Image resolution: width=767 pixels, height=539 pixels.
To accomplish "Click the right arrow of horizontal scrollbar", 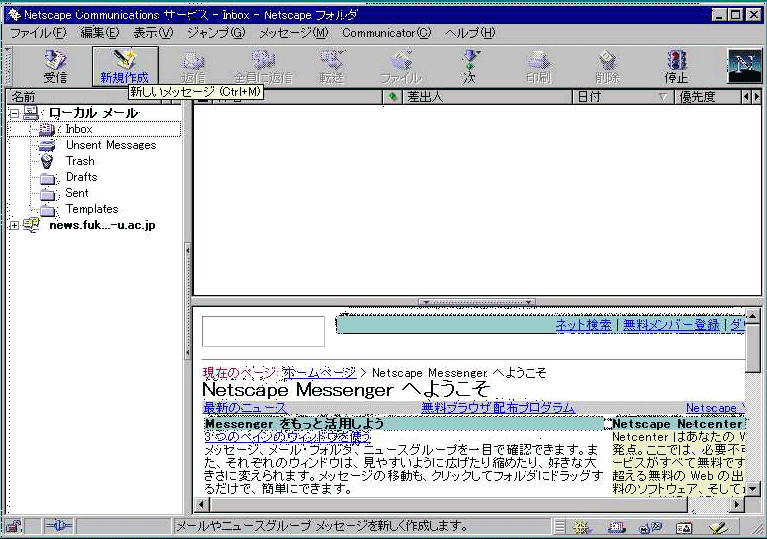I will tap(737, 504).
